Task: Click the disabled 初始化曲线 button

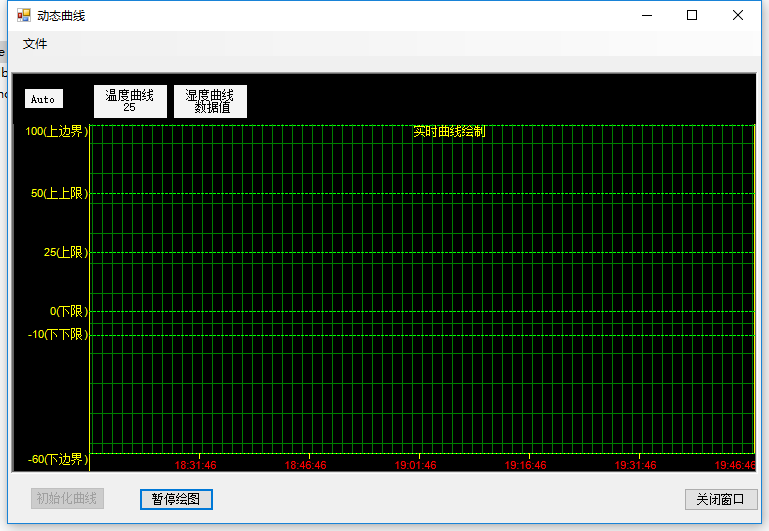Action: (67, 499)
